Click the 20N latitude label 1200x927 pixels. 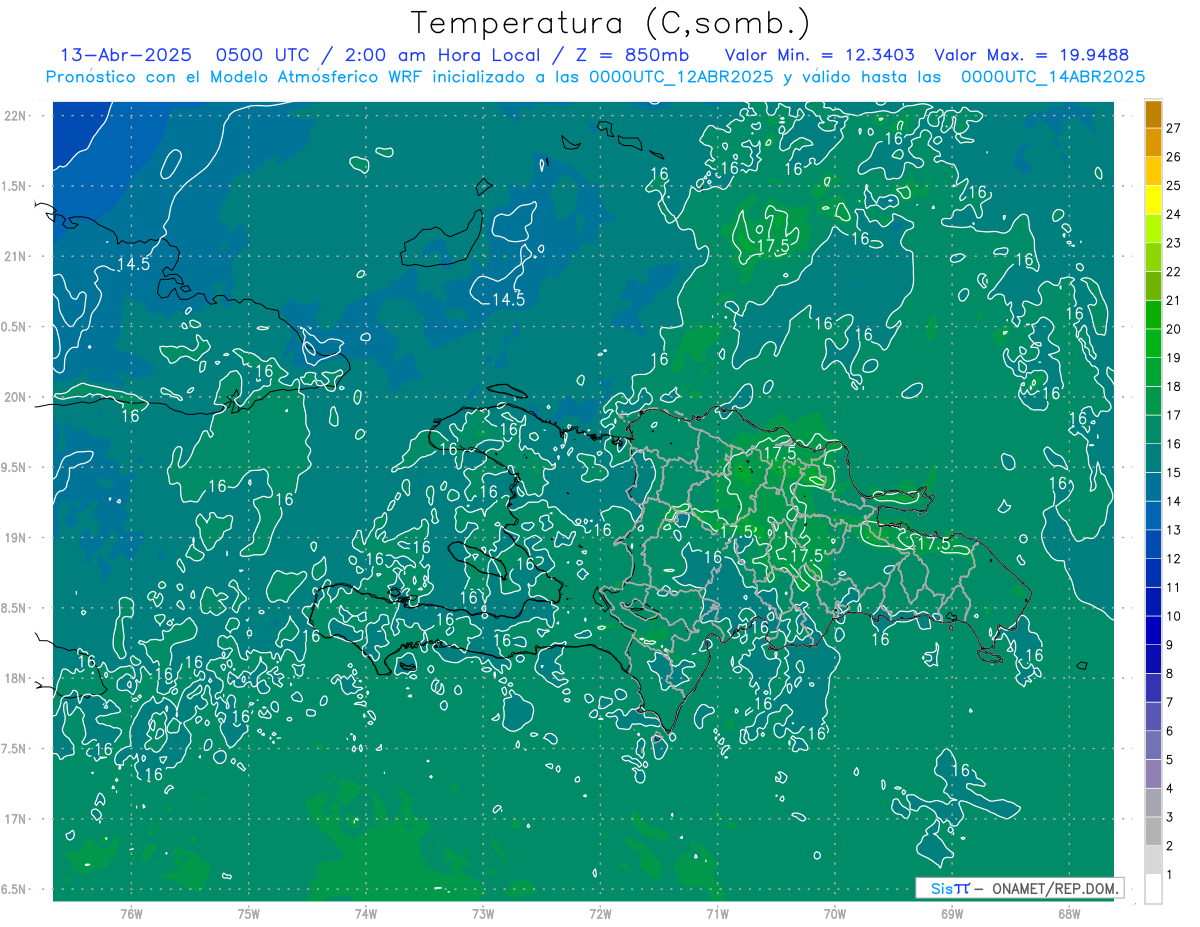[x=17, y=397]
